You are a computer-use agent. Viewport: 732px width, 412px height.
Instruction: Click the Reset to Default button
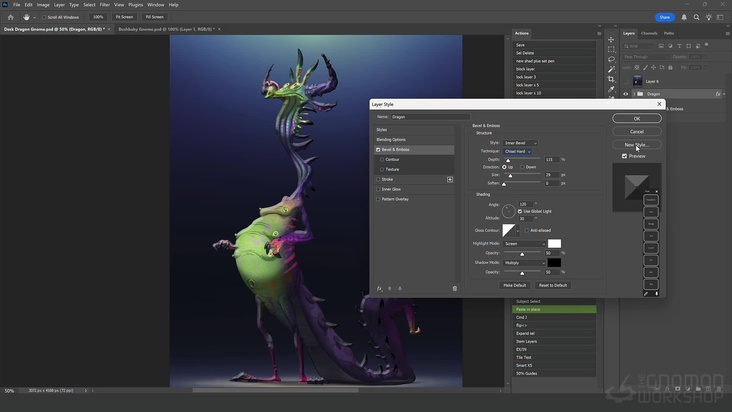click(553, 285)
